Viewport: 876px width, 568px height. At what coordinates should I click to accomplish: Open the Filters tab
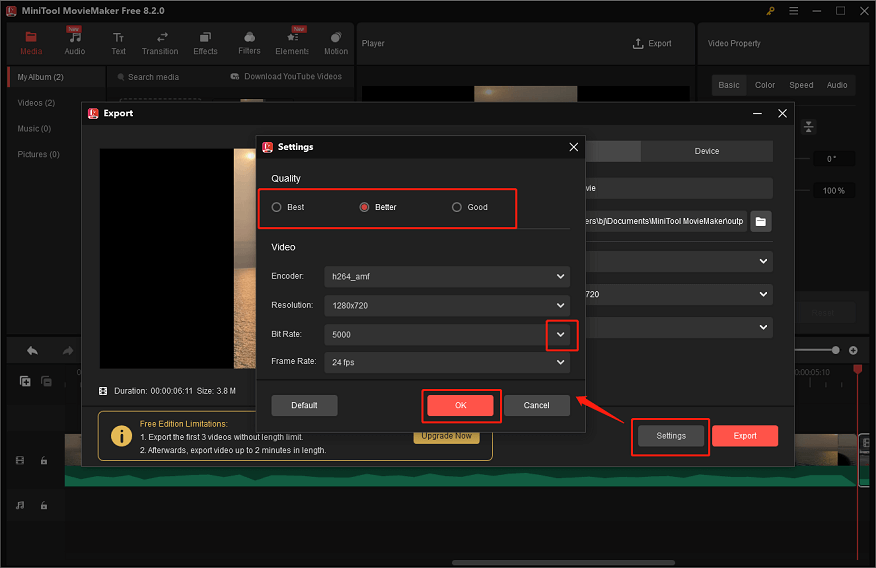[x=249, y=43]
